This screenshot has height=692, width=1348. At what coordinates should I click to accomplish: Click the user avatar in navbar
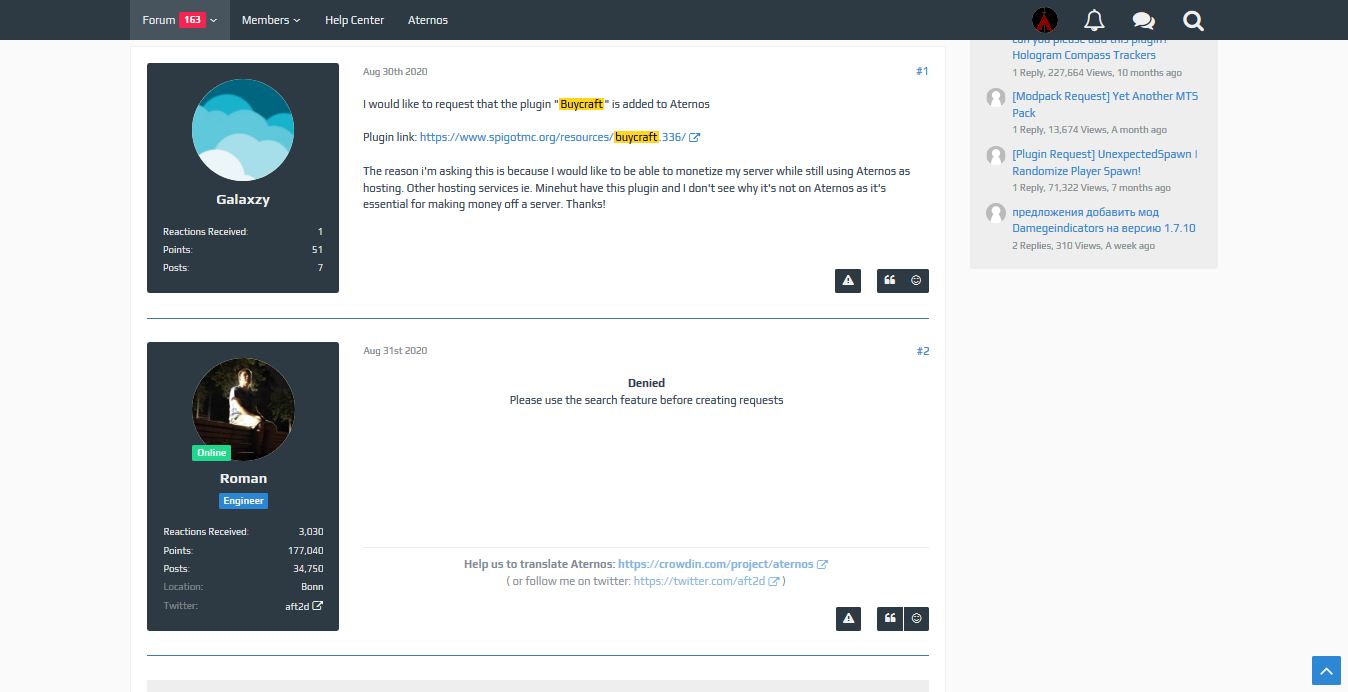[1045, 20]
